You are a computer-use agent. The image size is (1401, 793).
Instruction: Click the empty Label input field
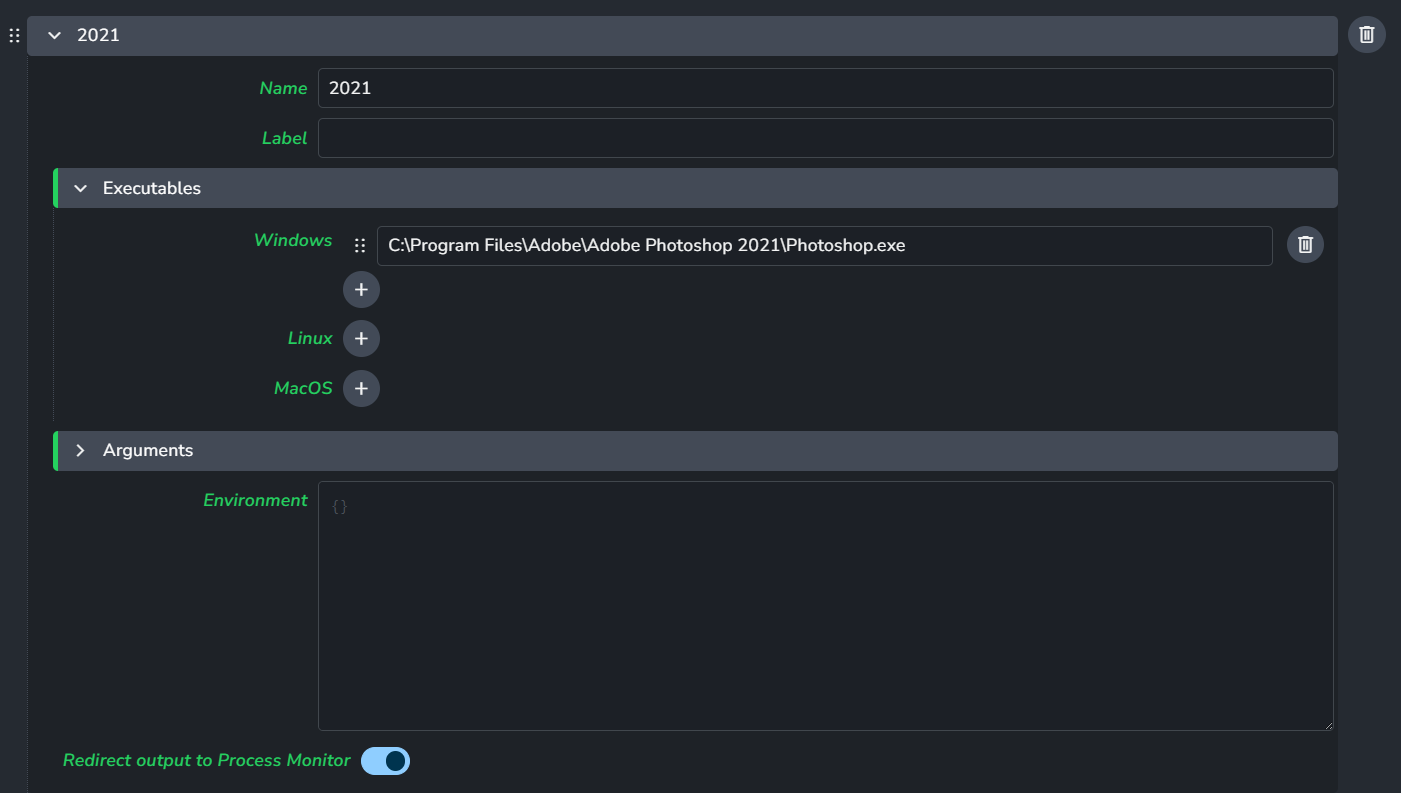coord(825,138)
